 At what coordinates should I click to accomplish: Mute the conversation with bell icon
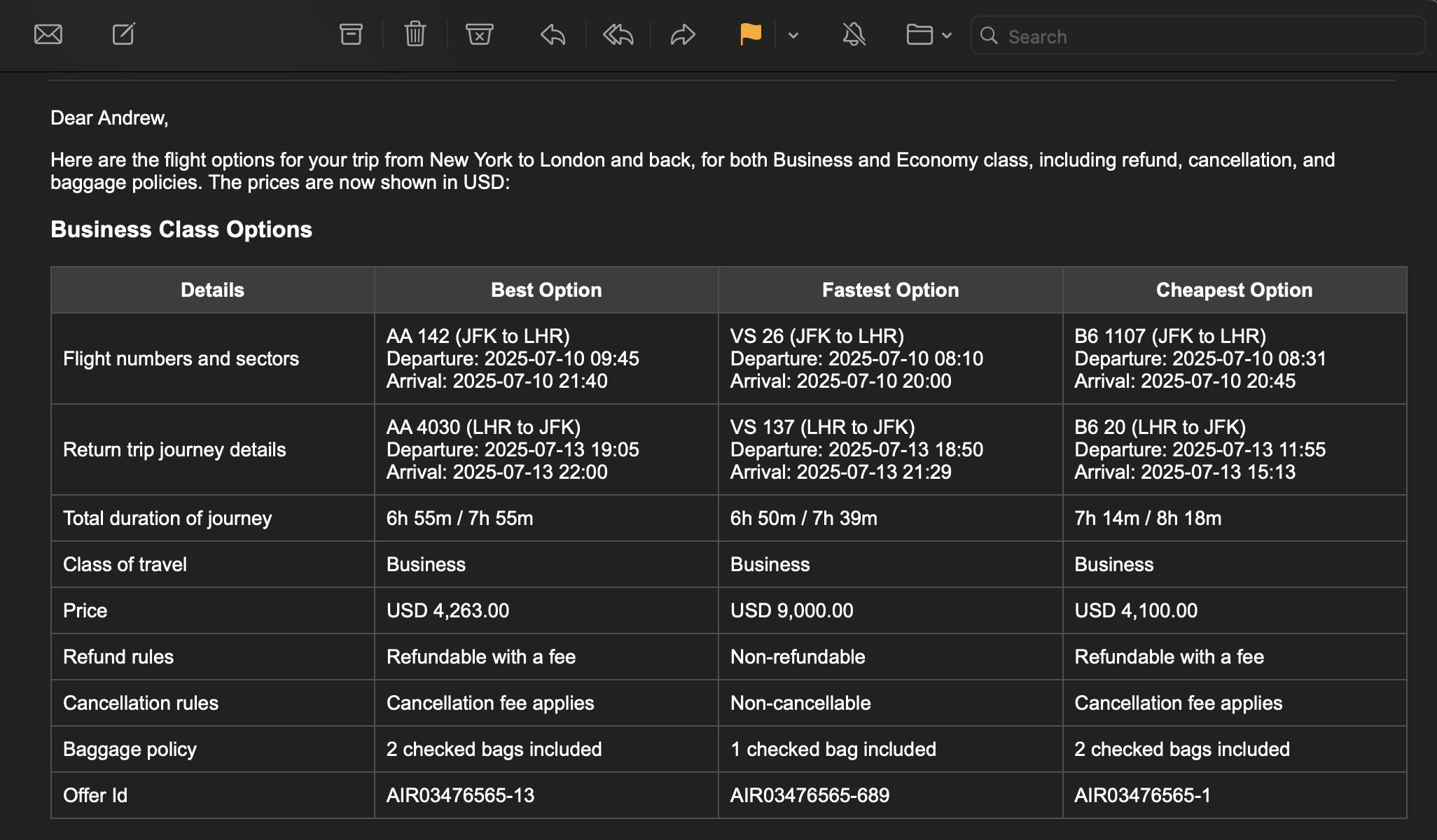[854, 34]
